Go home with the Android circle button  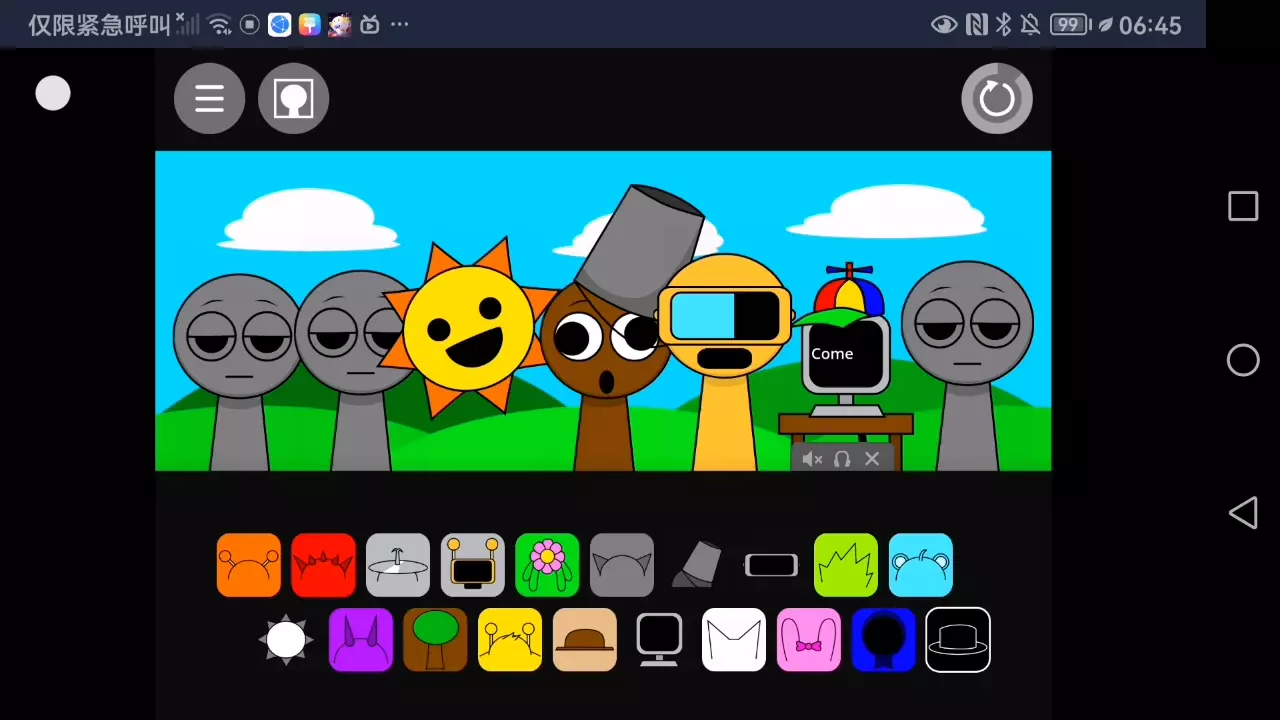(x=1243, y=360)
